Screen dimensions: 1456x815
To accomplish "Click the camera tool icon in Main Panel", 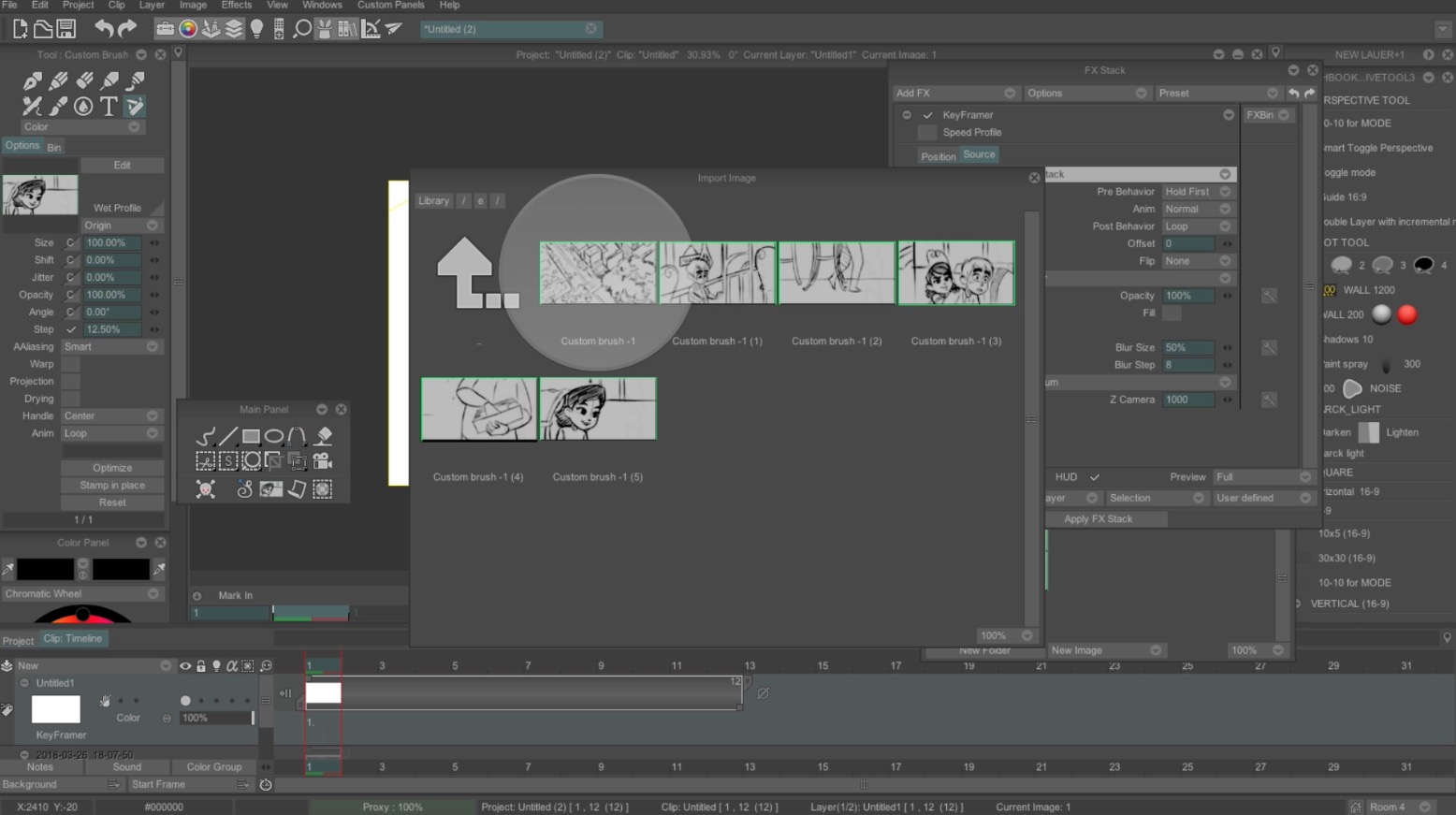I will tap(323, 460).
